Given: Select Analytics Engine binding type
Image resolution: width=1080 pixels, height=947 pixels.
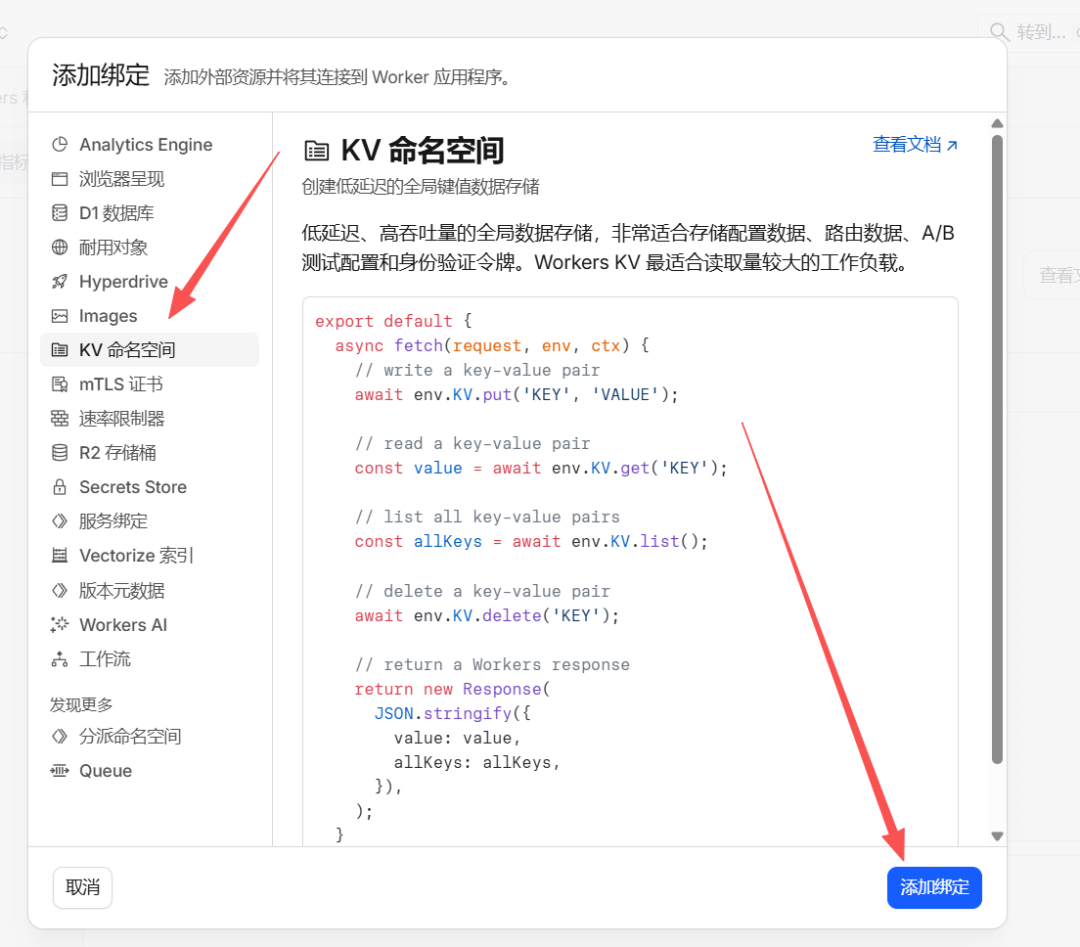Looking at the screenshot, I should click(x=149, y=145).
